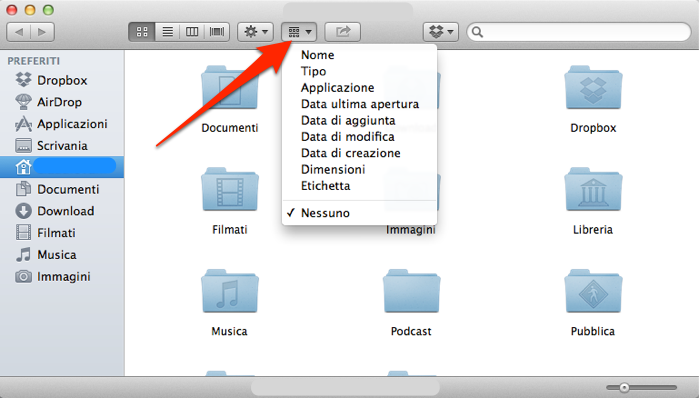Arrange items by Dimensioni
Viewport: 699px width, 398px height.
coord(359,169)
